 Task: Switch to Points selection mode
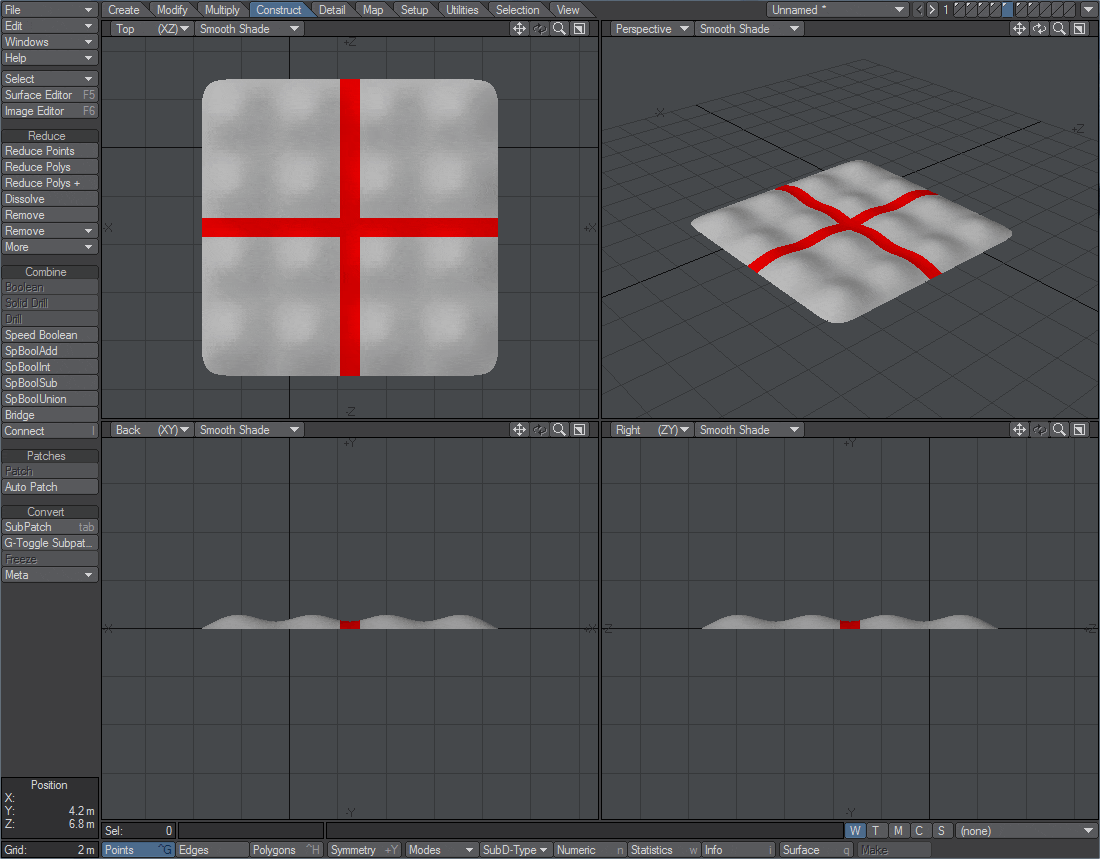[138, 850]
